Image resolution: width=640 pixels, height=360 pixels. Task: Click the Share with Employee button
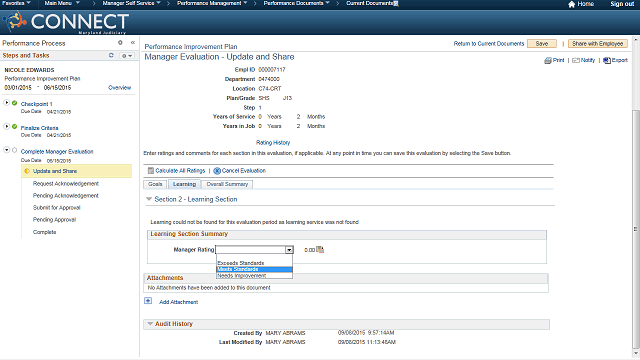597,44
